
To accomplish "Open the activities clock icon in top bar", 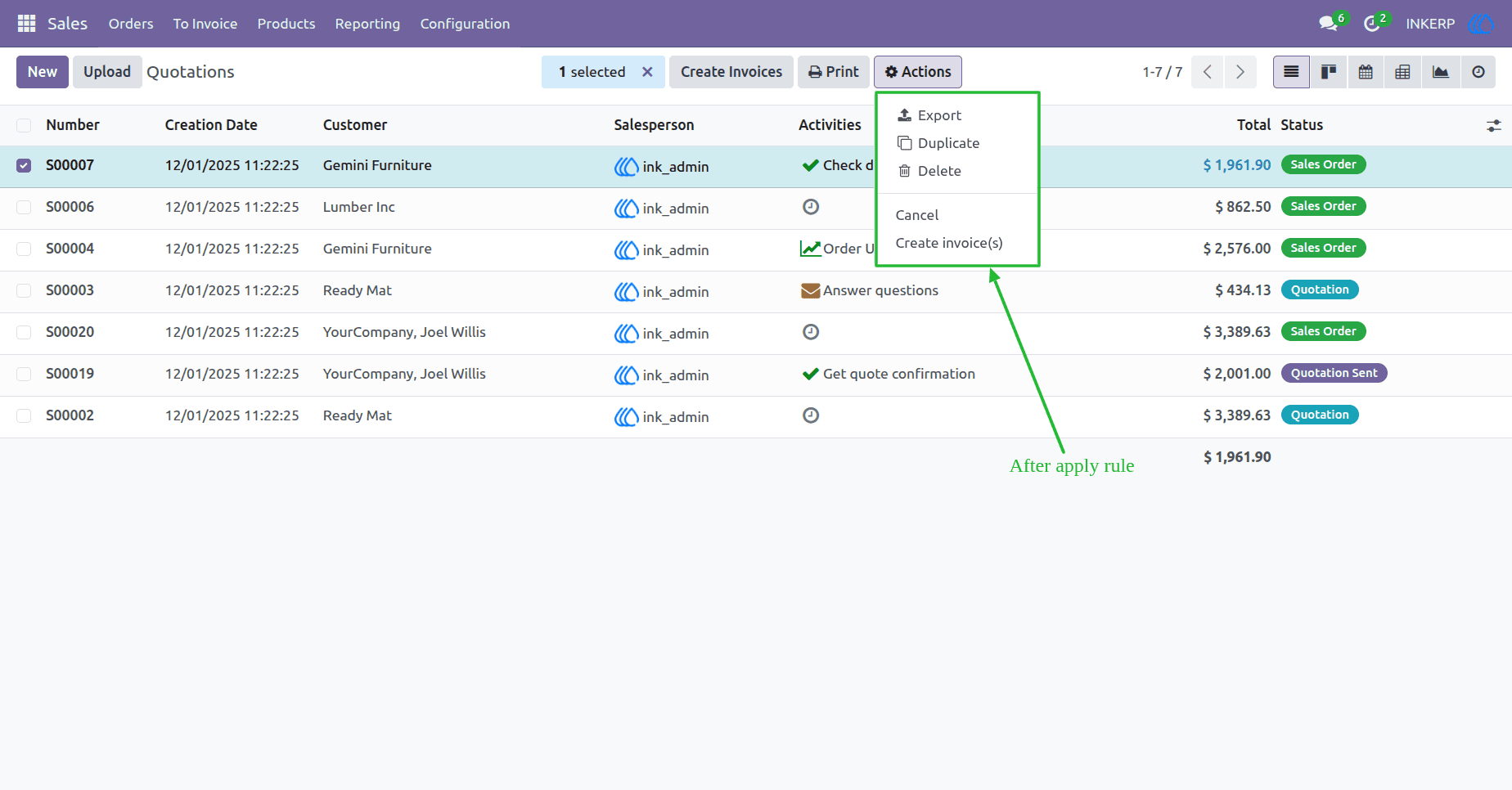I will (x=1372, y=24).
